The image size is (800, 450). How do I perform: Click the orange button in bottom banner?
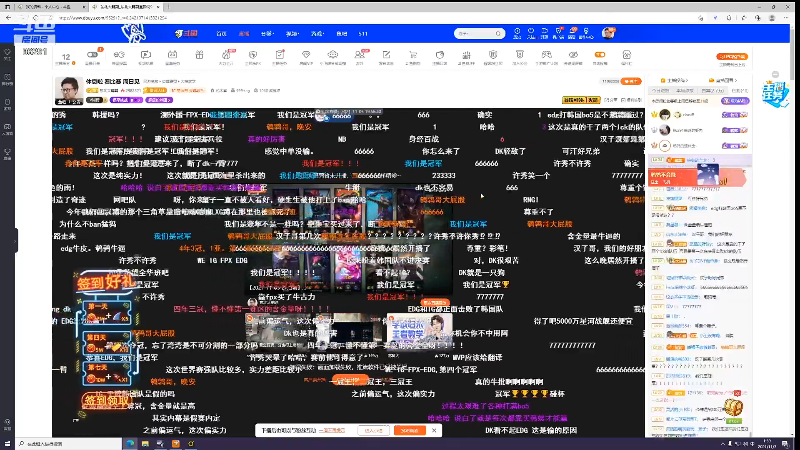(409, 431)
